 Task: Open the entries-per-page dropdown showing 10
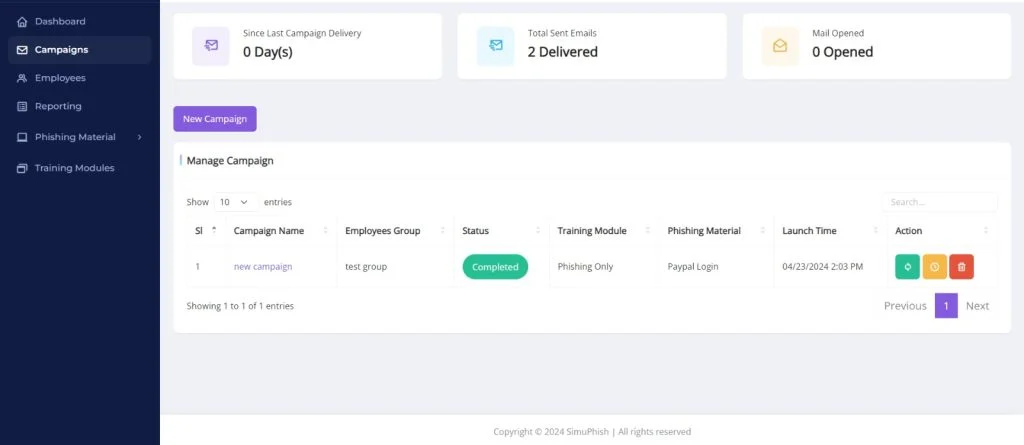236,202
